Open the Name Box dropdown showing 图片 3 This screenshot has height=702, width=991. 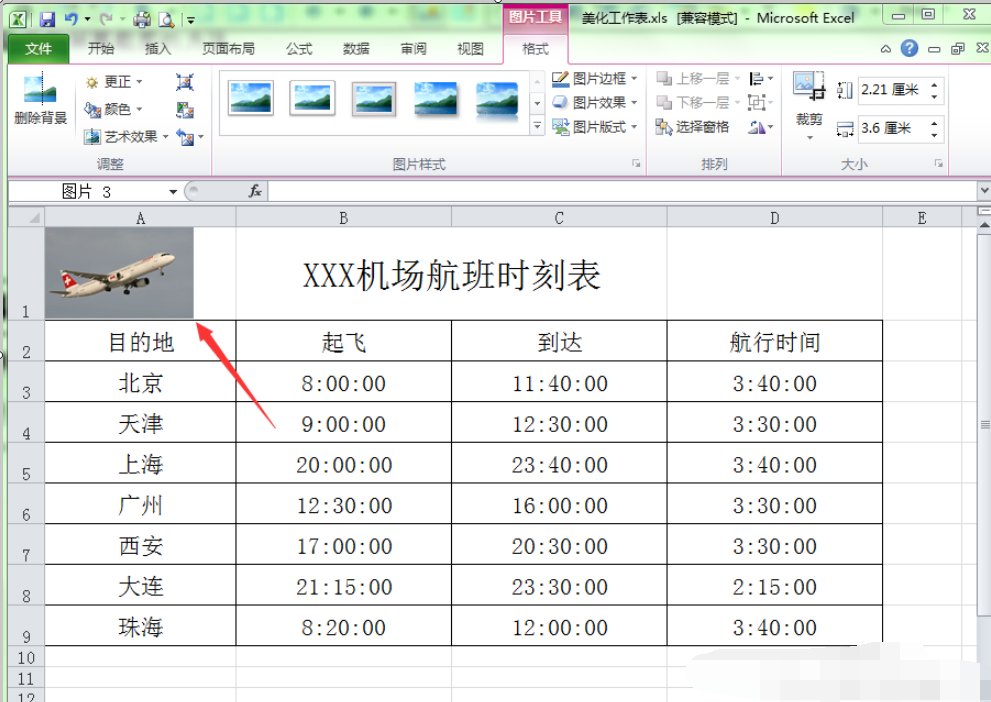tap(174, 191)
